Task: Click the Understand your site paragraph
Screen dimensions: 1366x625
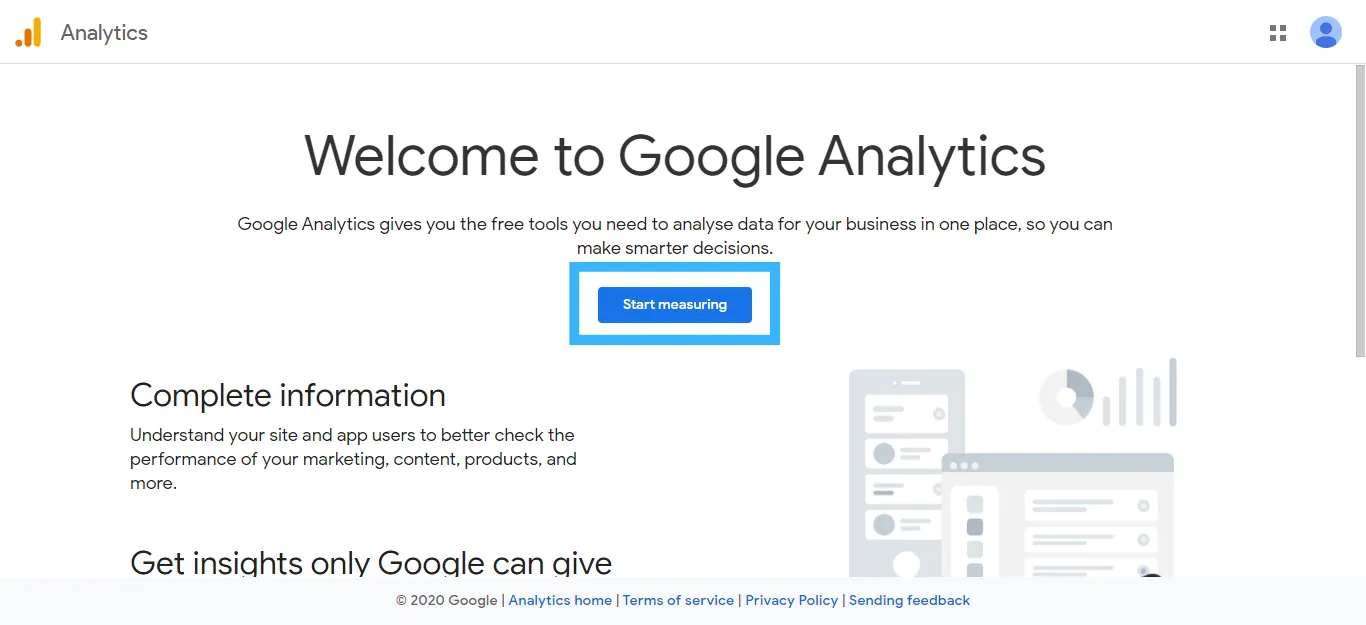Action: point(353,459)
